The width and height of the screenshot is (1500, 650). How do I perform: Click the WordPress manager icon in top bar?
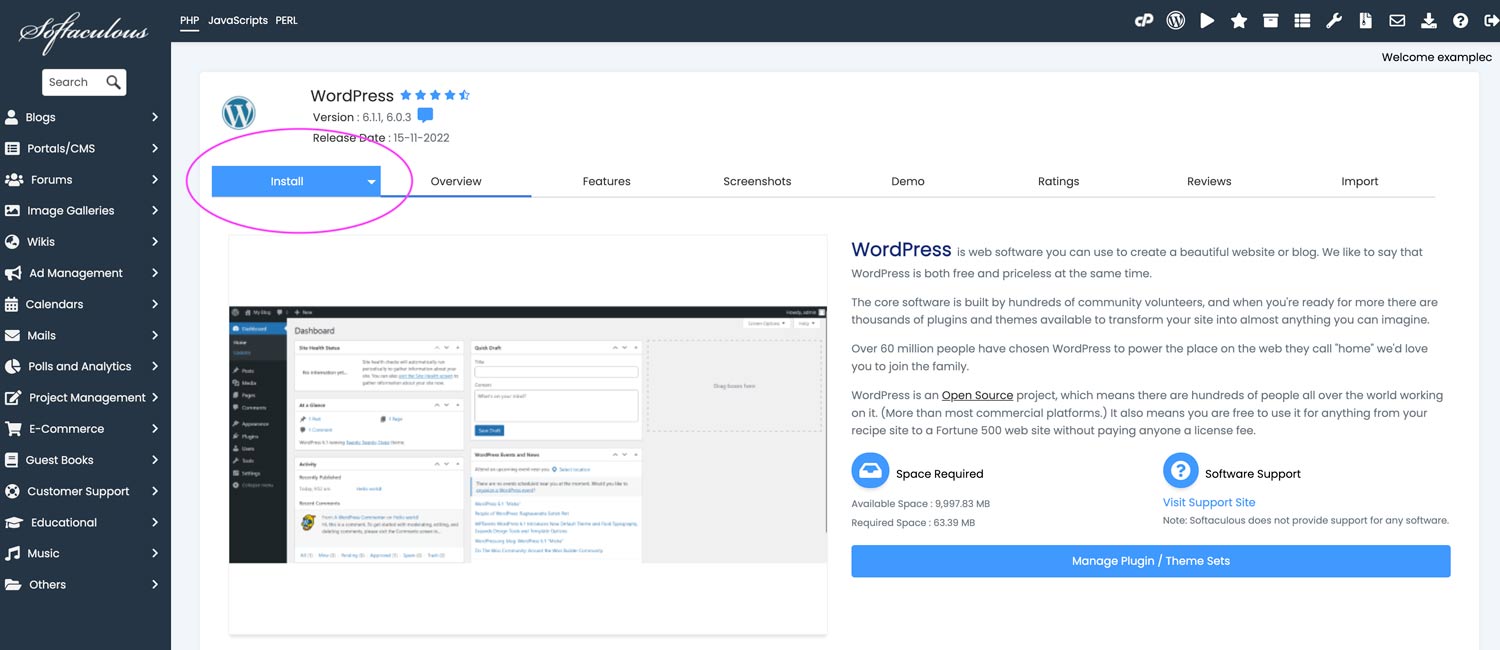(1176, 20)
